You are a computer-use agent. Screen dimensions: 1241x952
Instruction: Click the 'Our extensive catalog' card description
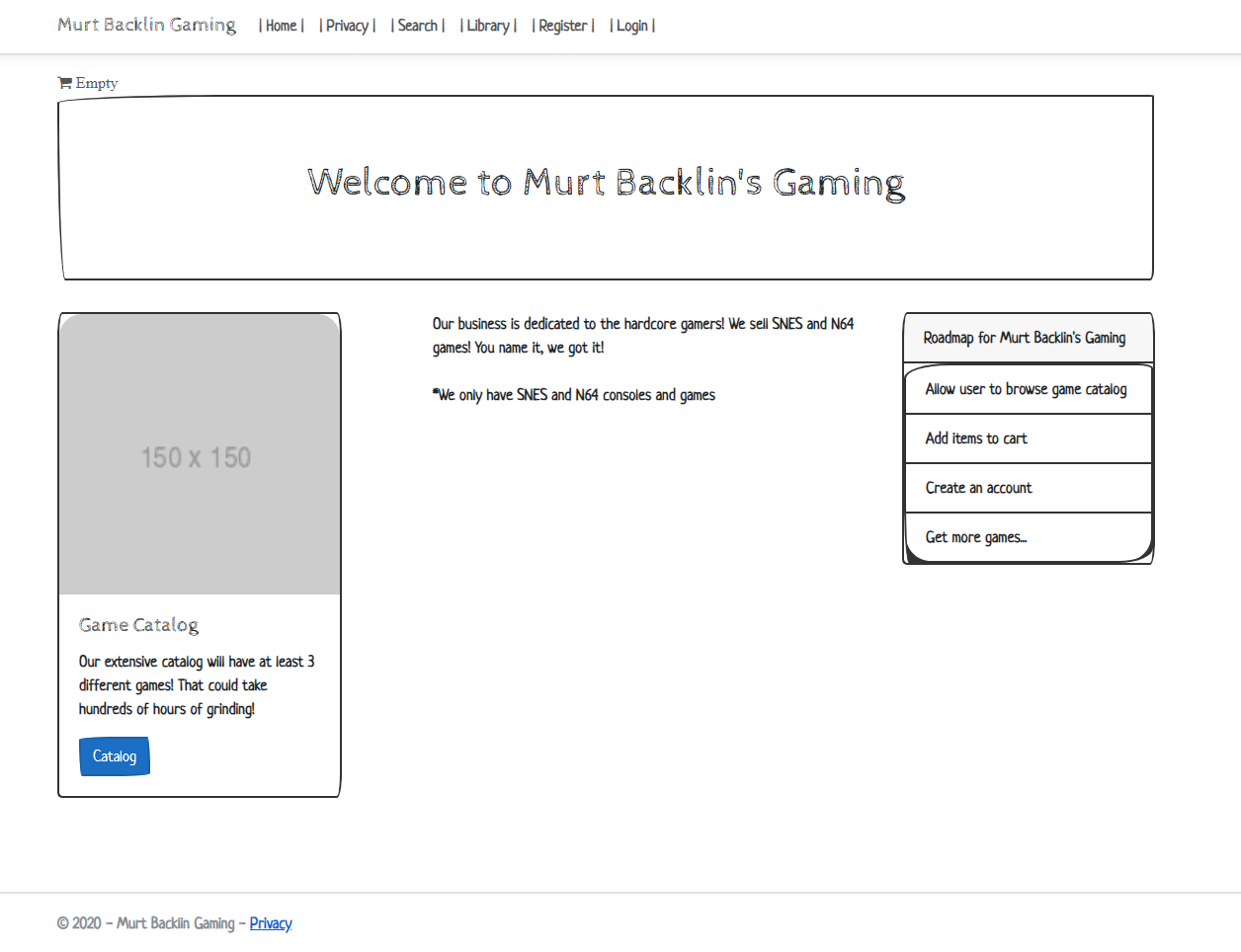pyautogui.click(x=197, y=685)
